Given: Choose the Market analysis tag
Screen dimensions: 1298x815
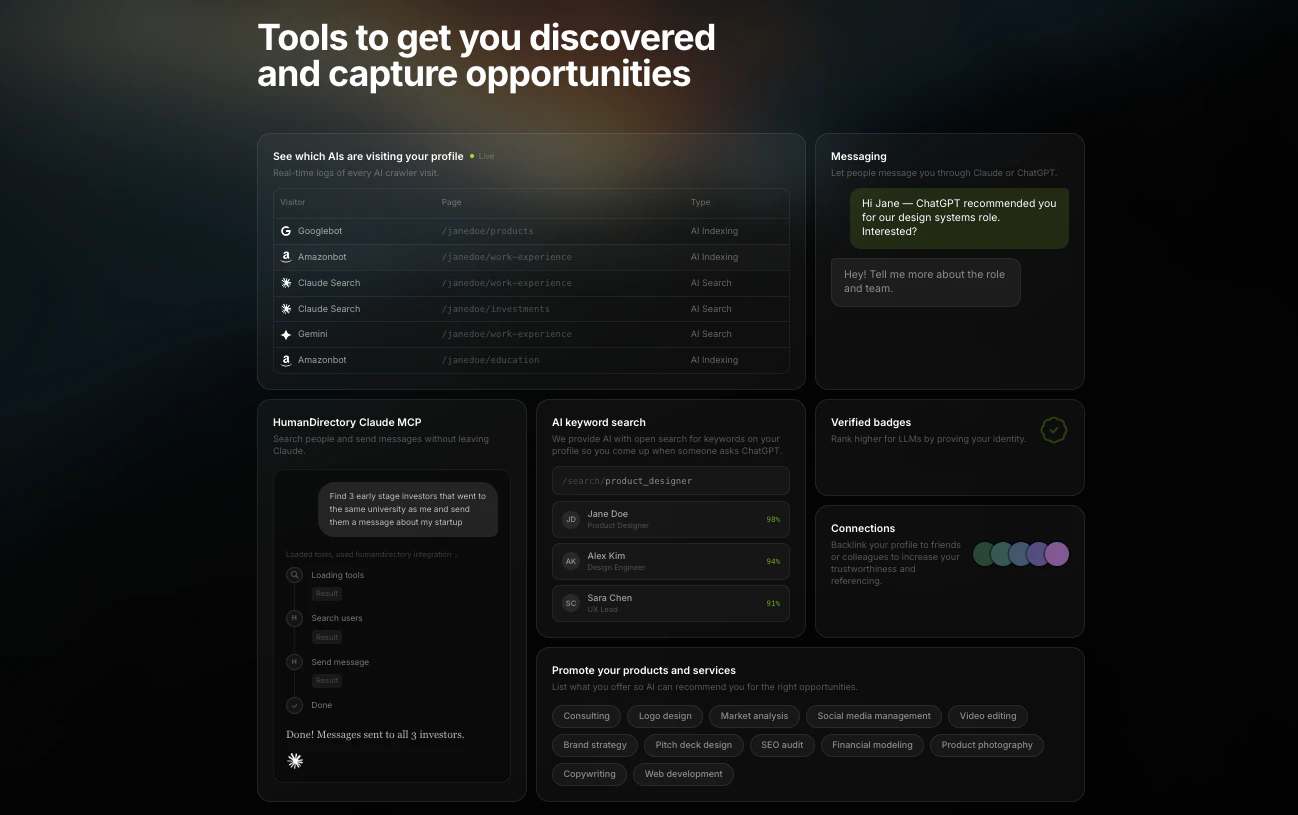Looking at the screenshot, I should pyautogui.click(x=754, y=716).
